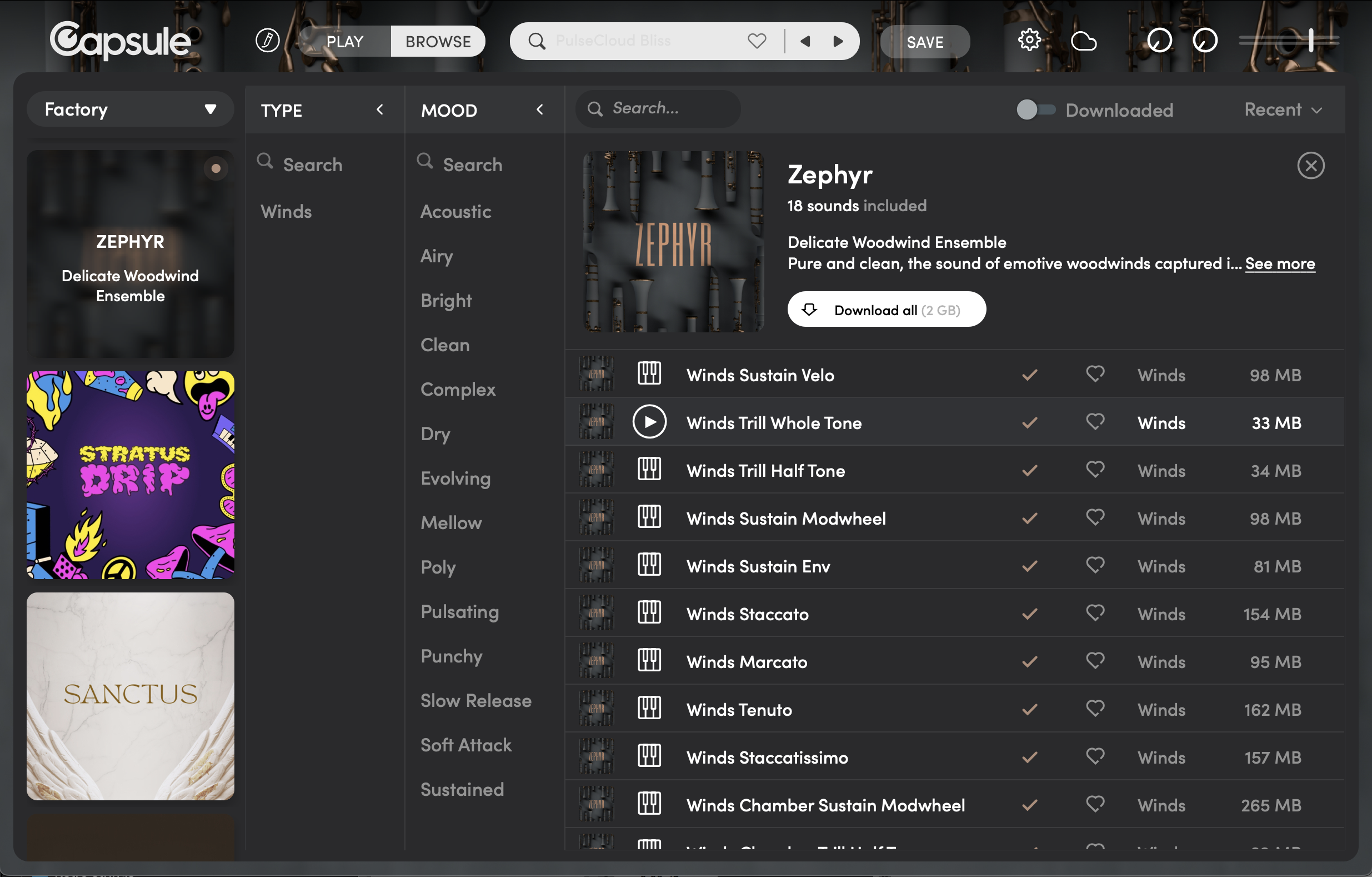Go to next preset arrow
This screenshot has height=877, width=1372.
pos(838,41)
